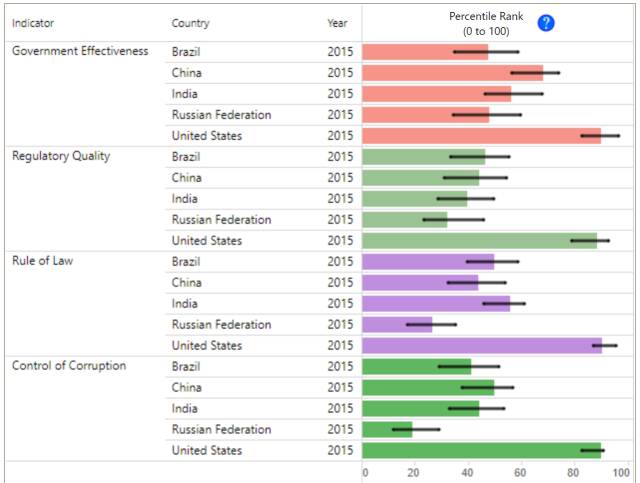Click the Year column header
This screenshot has height=483, width=640.
337,23
